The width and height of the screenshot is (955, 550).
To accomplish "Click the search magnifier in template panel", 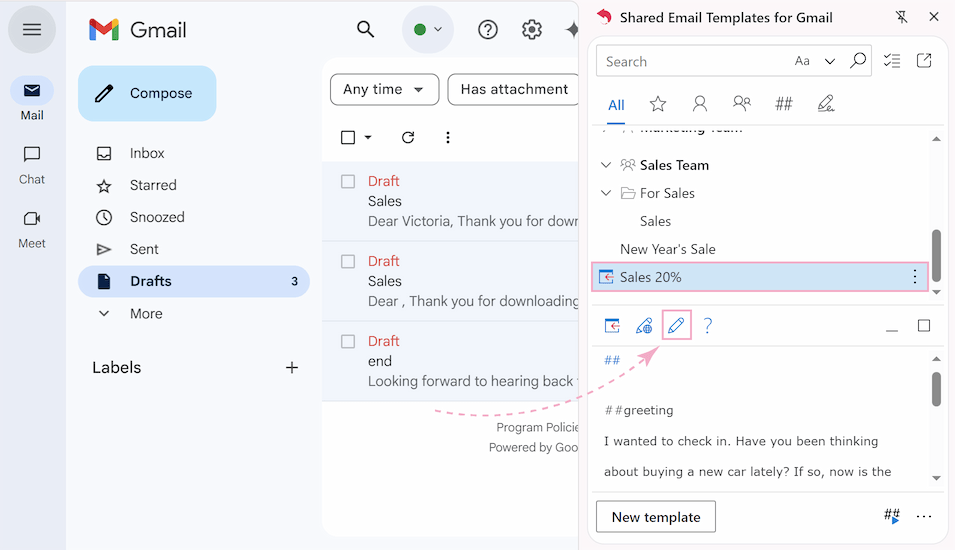I will [858, 61].
